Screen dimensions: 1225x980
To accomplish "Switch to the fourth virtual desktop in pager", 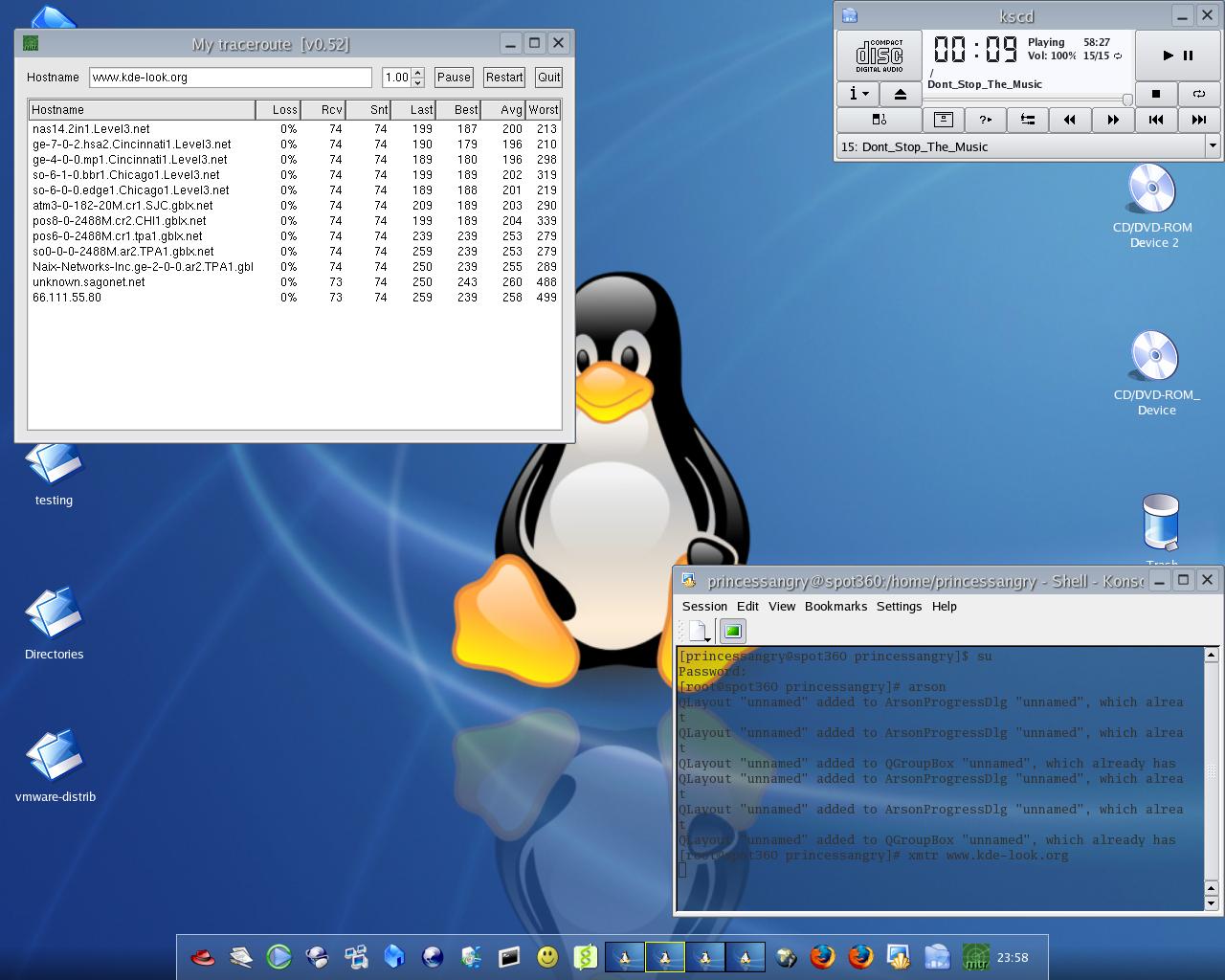I will pos(746,957).
